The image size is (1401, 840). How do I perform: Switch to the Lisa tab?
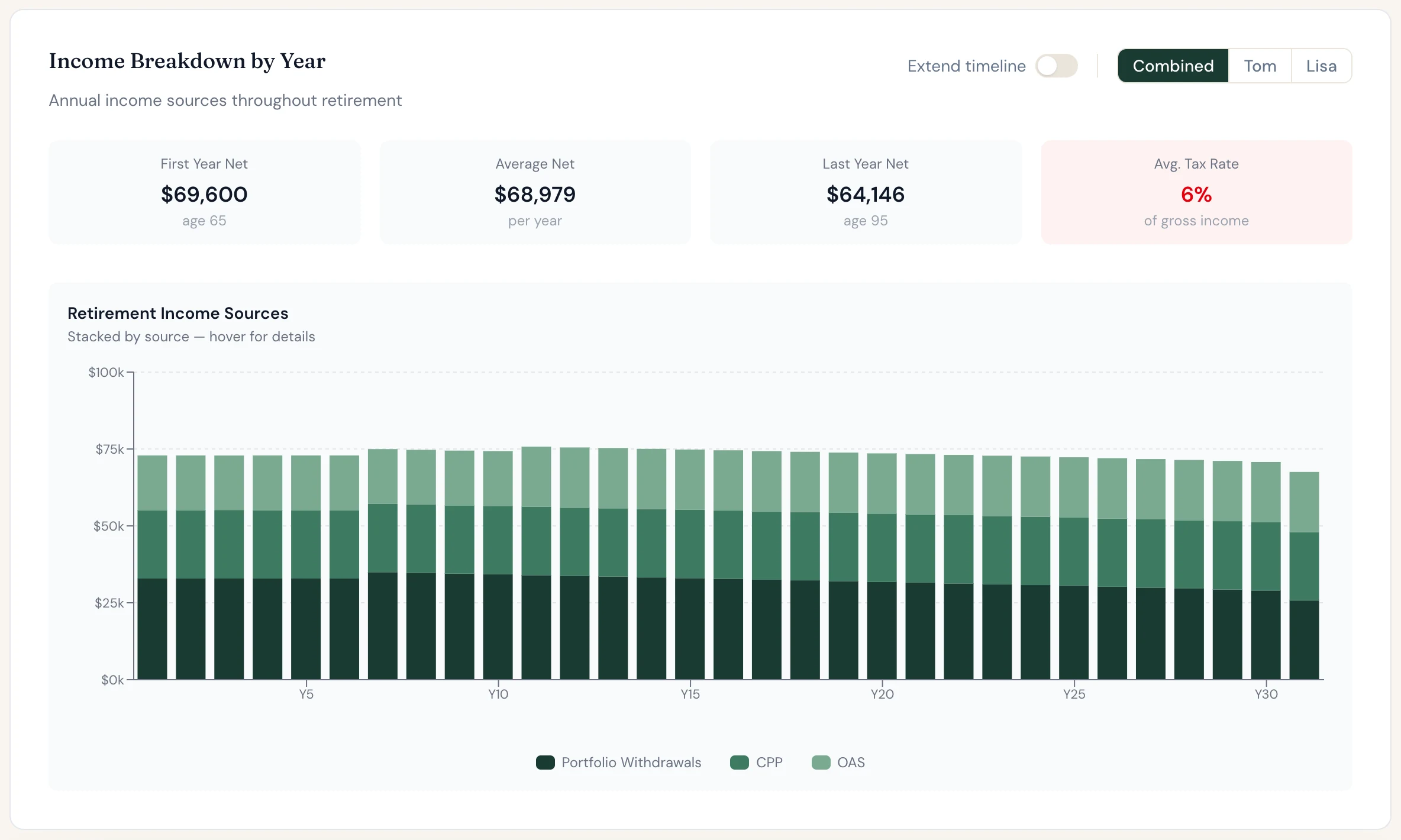coord(1321,66)
